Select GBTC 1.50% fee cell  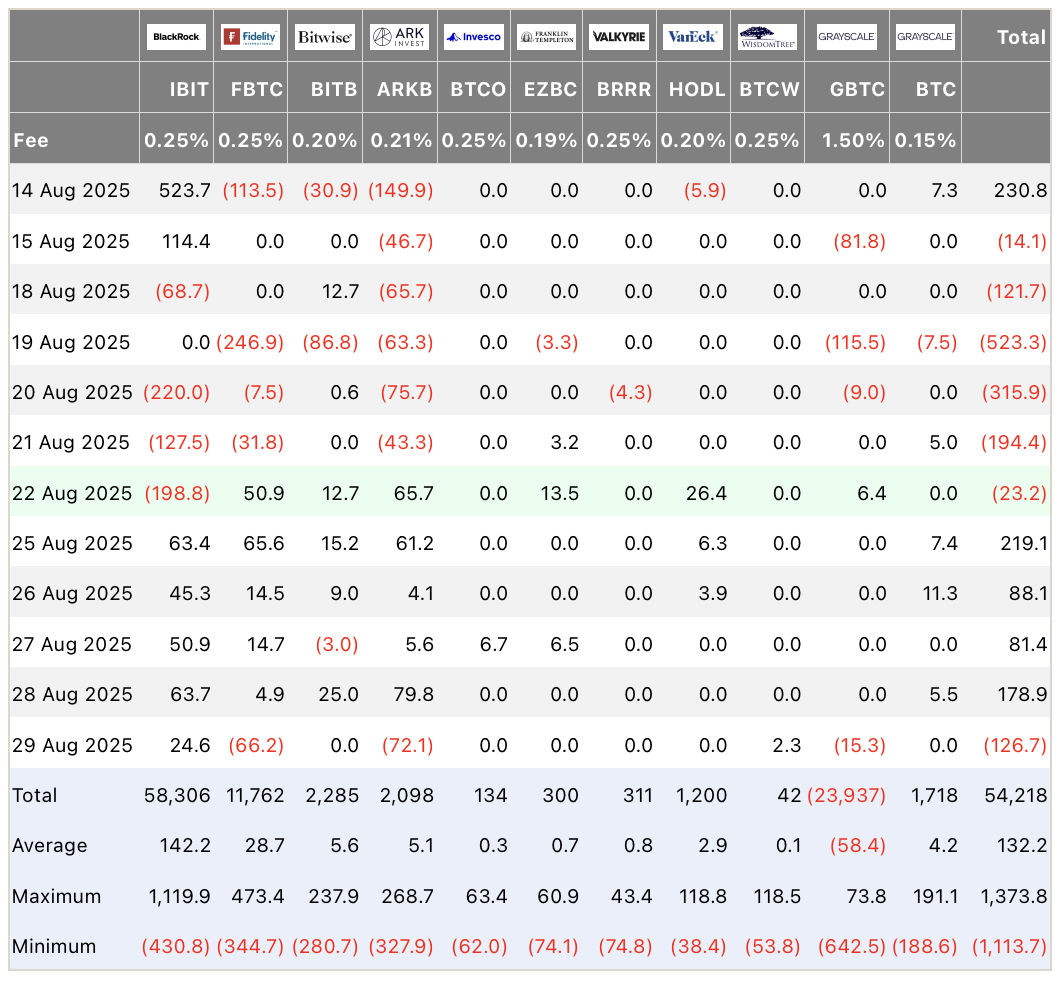coord(853,140)
